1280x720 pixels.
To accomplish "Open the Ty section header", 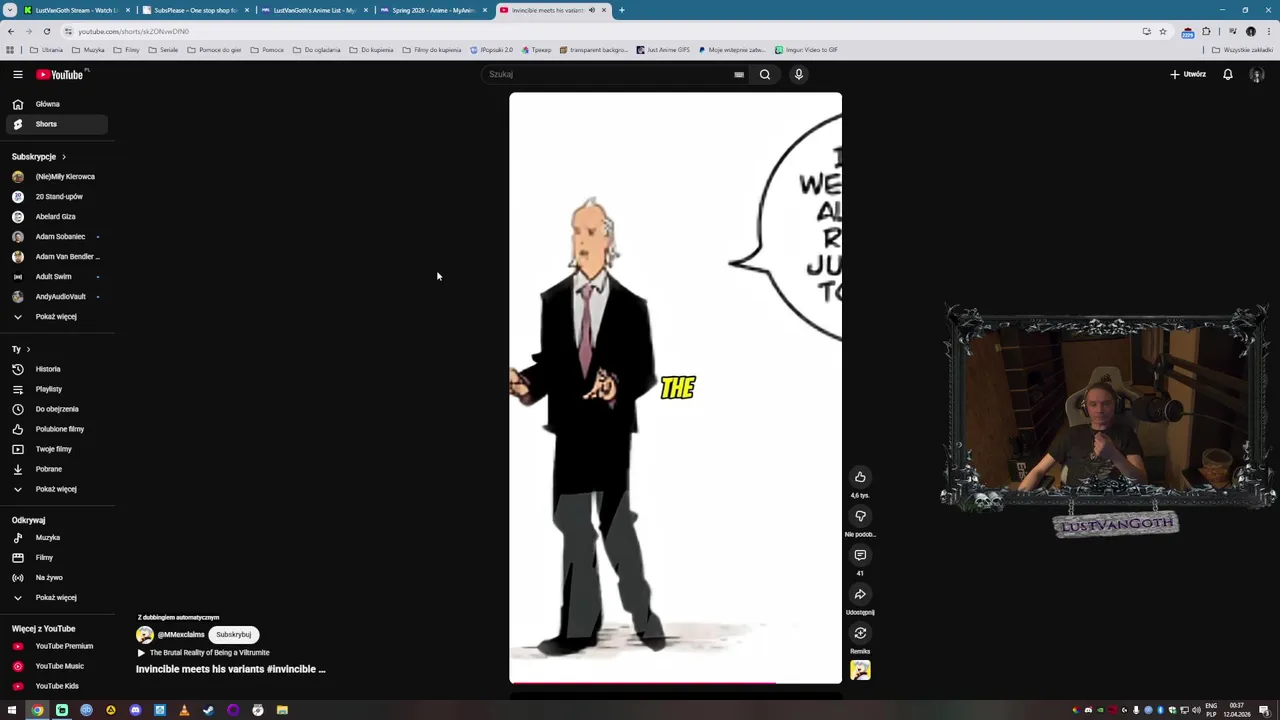I will click(21, 349).
